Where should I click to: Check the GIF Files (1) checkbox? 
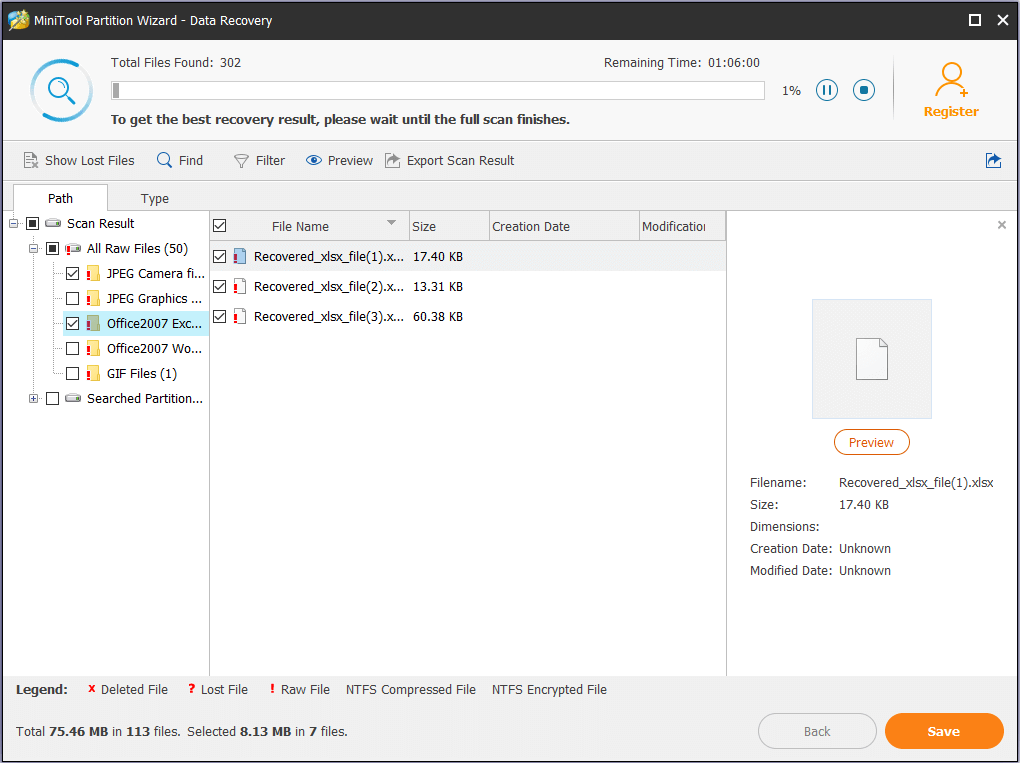point(72,373)
